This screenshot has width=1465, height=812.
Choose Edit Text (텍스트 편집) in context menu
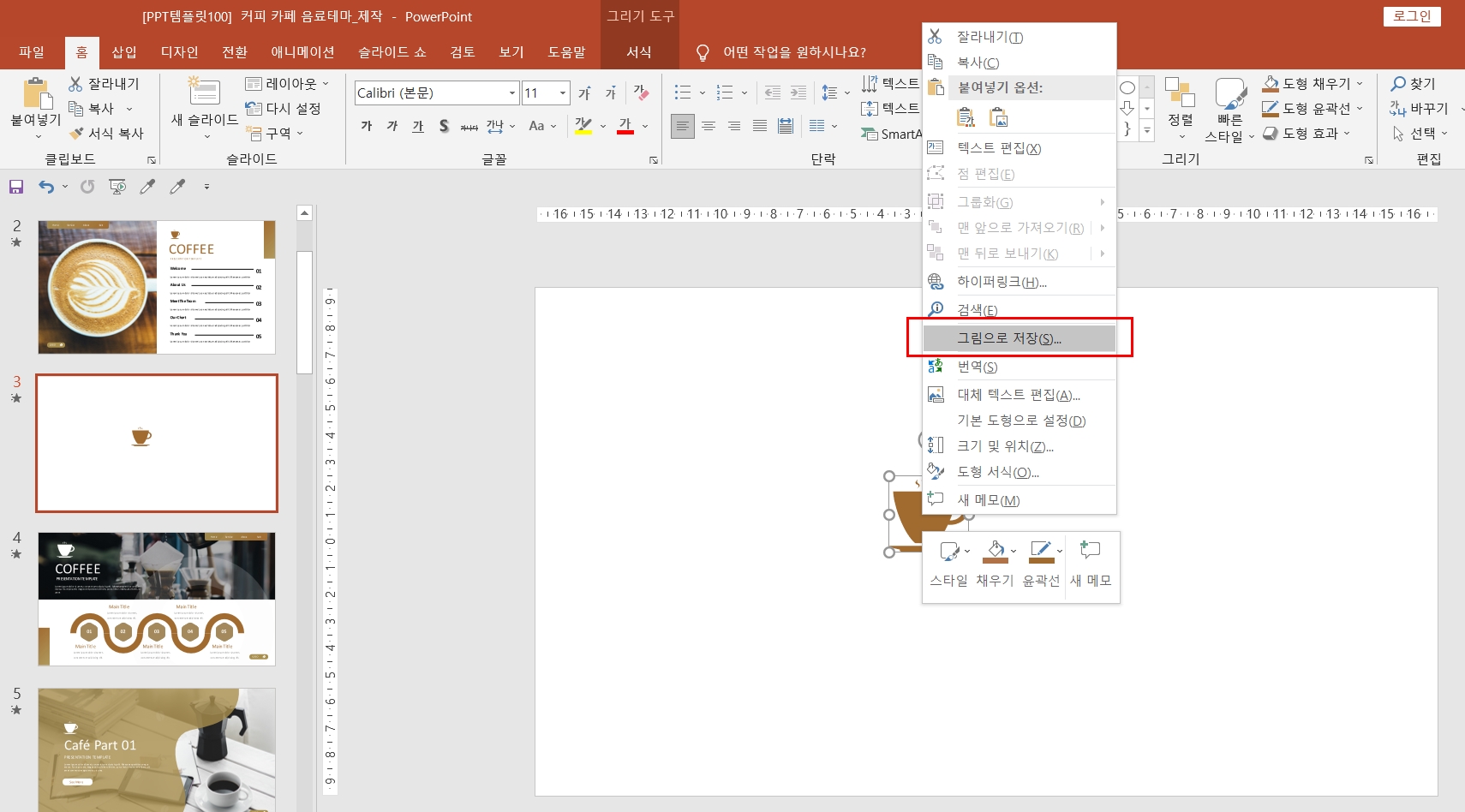[1020, 148]
